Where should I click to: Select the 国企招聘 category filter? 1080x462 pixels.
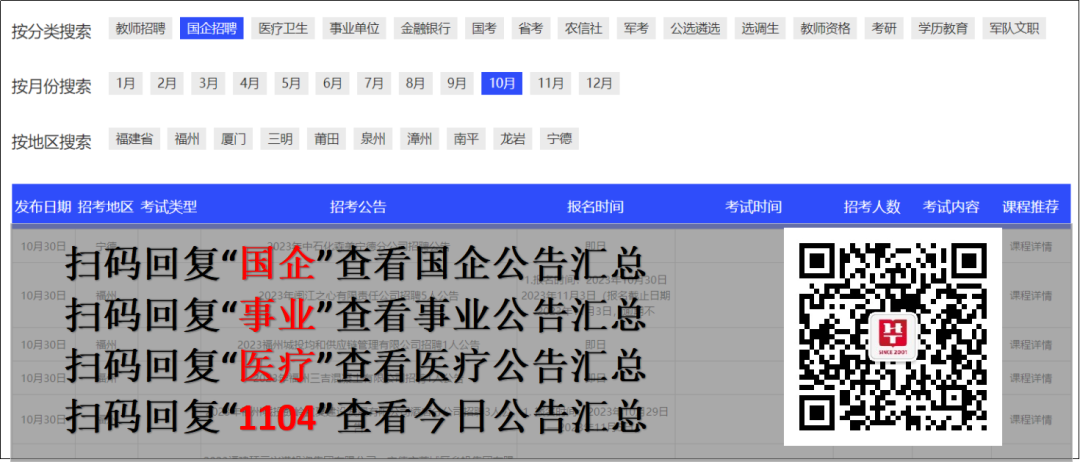click(x=211, y=28)
